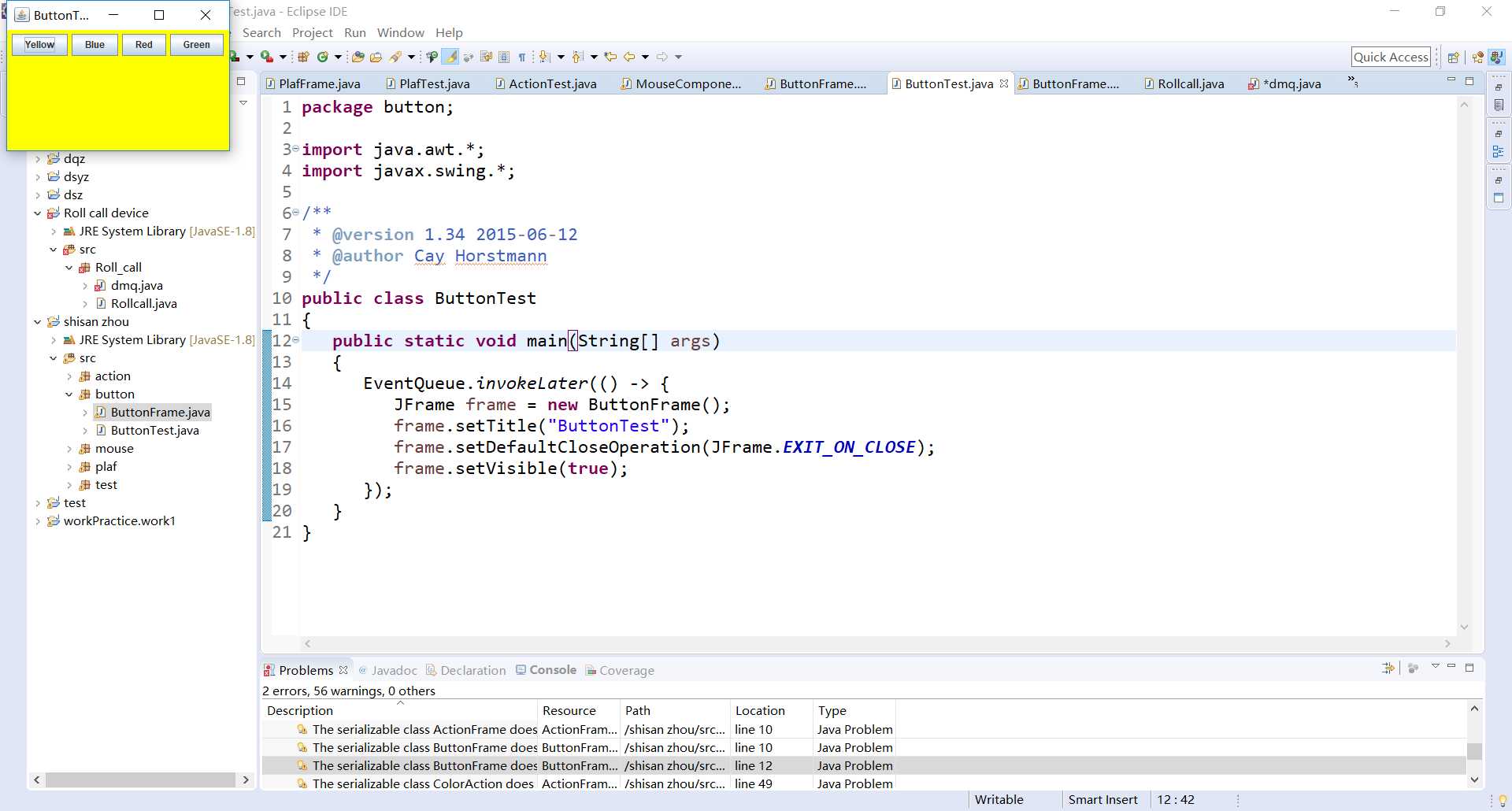Sort problems by Description column header
Screen dimensions: 1512x811
coord(399,710)
